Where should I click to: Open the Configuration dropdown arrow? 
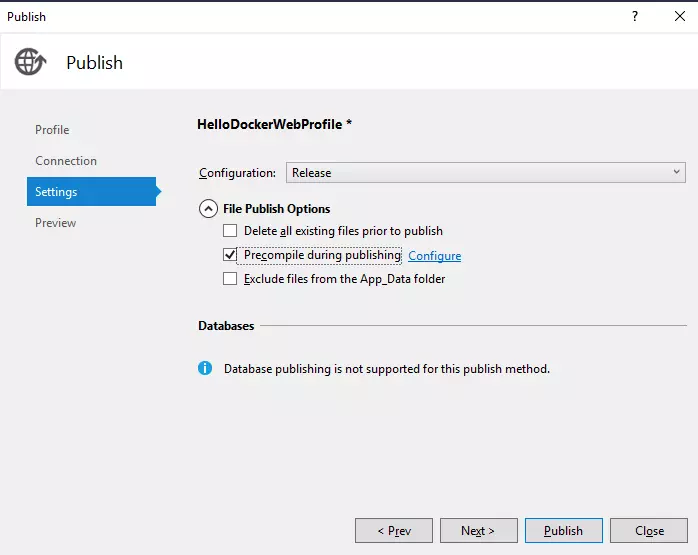tap(676, 172)
